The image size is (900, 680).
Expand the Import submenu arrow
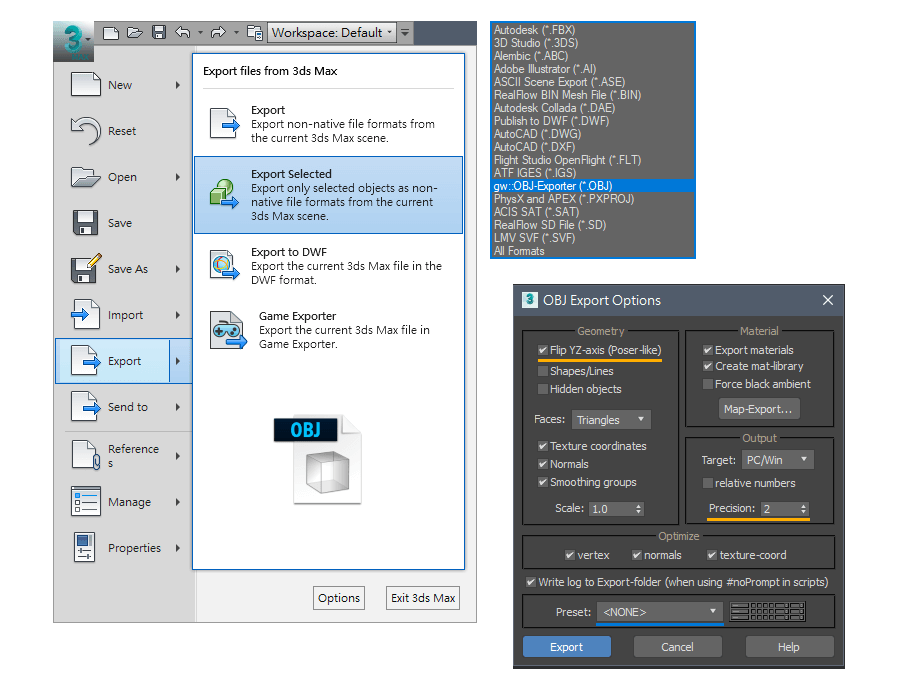[x=178, y=314]
